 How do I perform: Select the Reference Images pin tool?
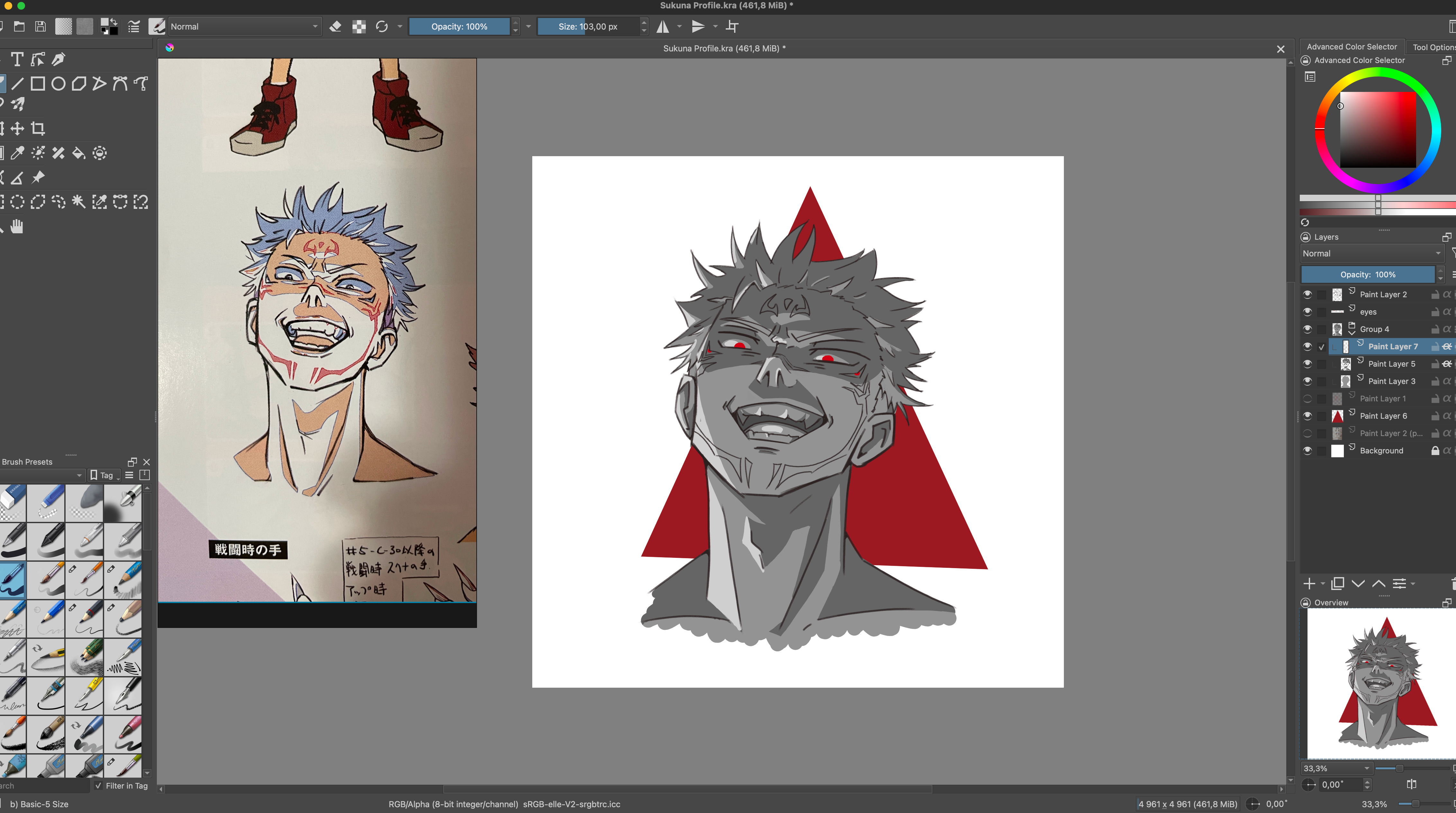[38, 177]
